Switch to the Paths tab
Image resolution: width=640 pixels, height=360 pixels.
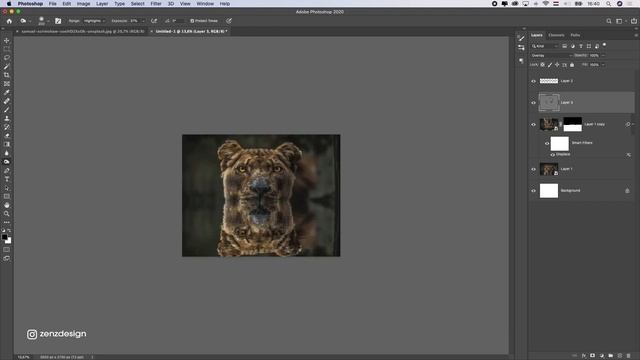coord(575,35)
